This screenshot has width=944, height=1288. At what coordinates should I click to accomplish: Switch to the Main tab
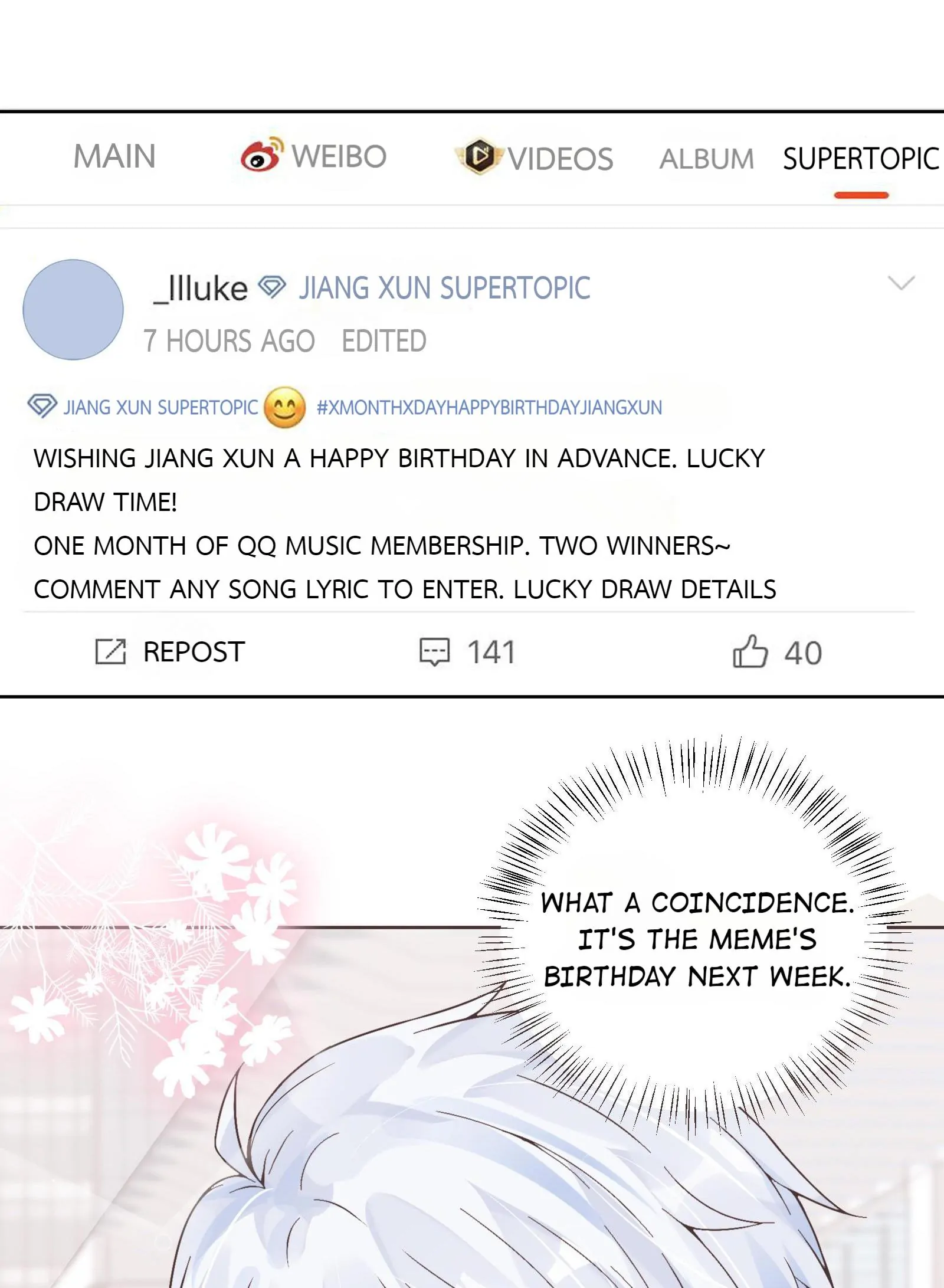point(114,156)
